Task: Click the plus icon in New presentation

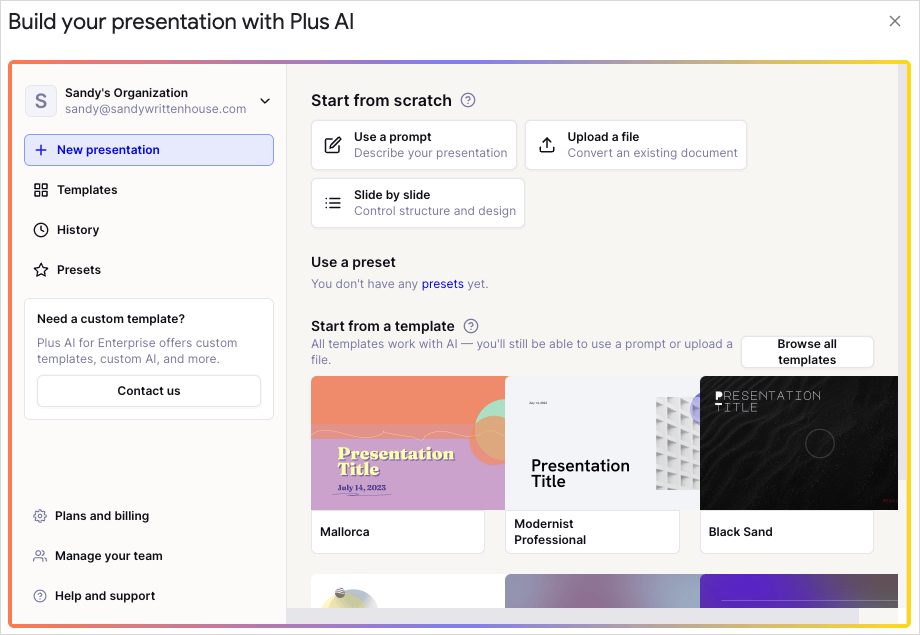Action: point(41,150)
